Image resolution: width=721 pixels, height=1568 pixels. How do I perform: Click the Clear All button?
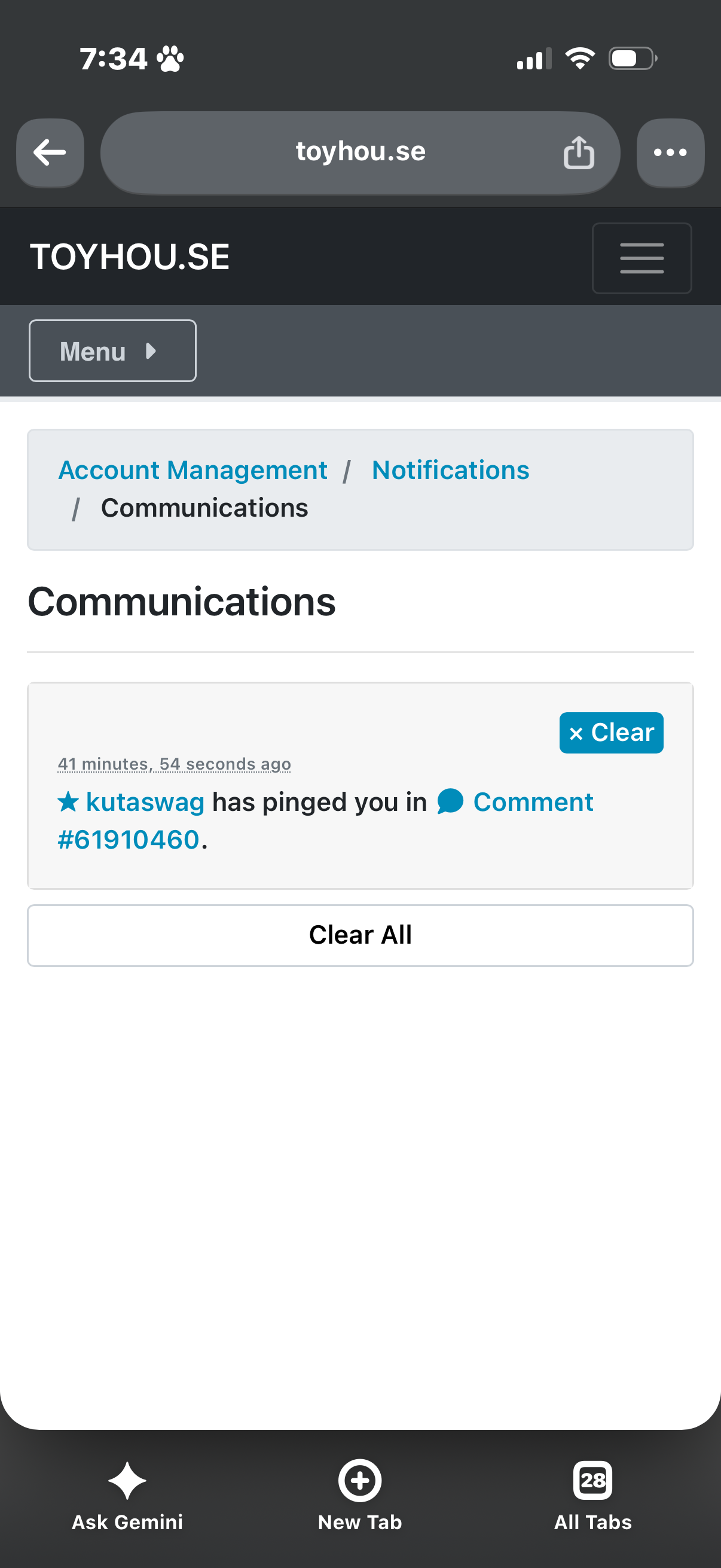360,935
